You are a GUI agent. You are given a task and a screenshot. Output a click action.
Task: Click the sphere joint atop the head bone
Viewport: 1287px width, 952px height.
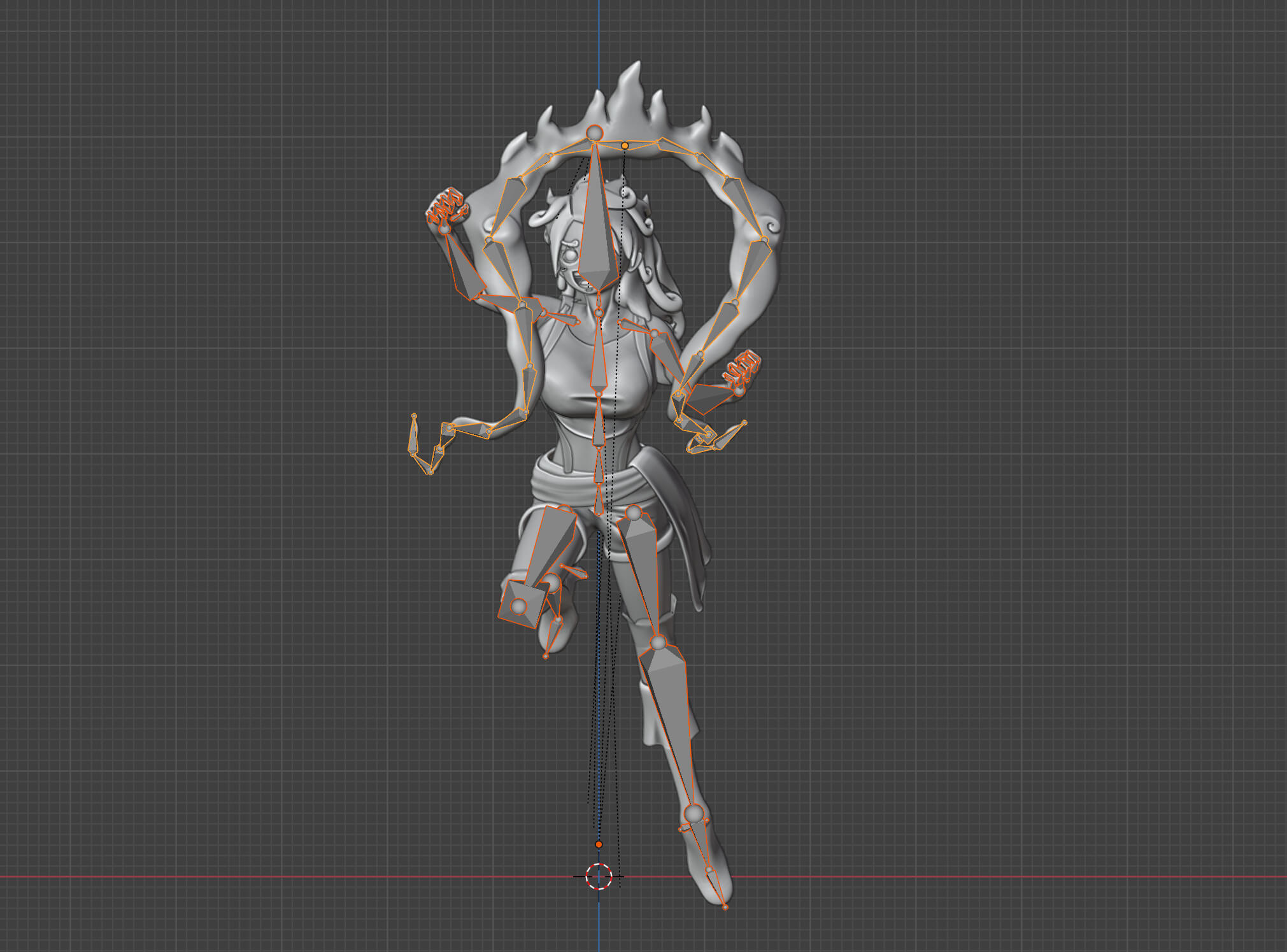(x=594, y=133)
